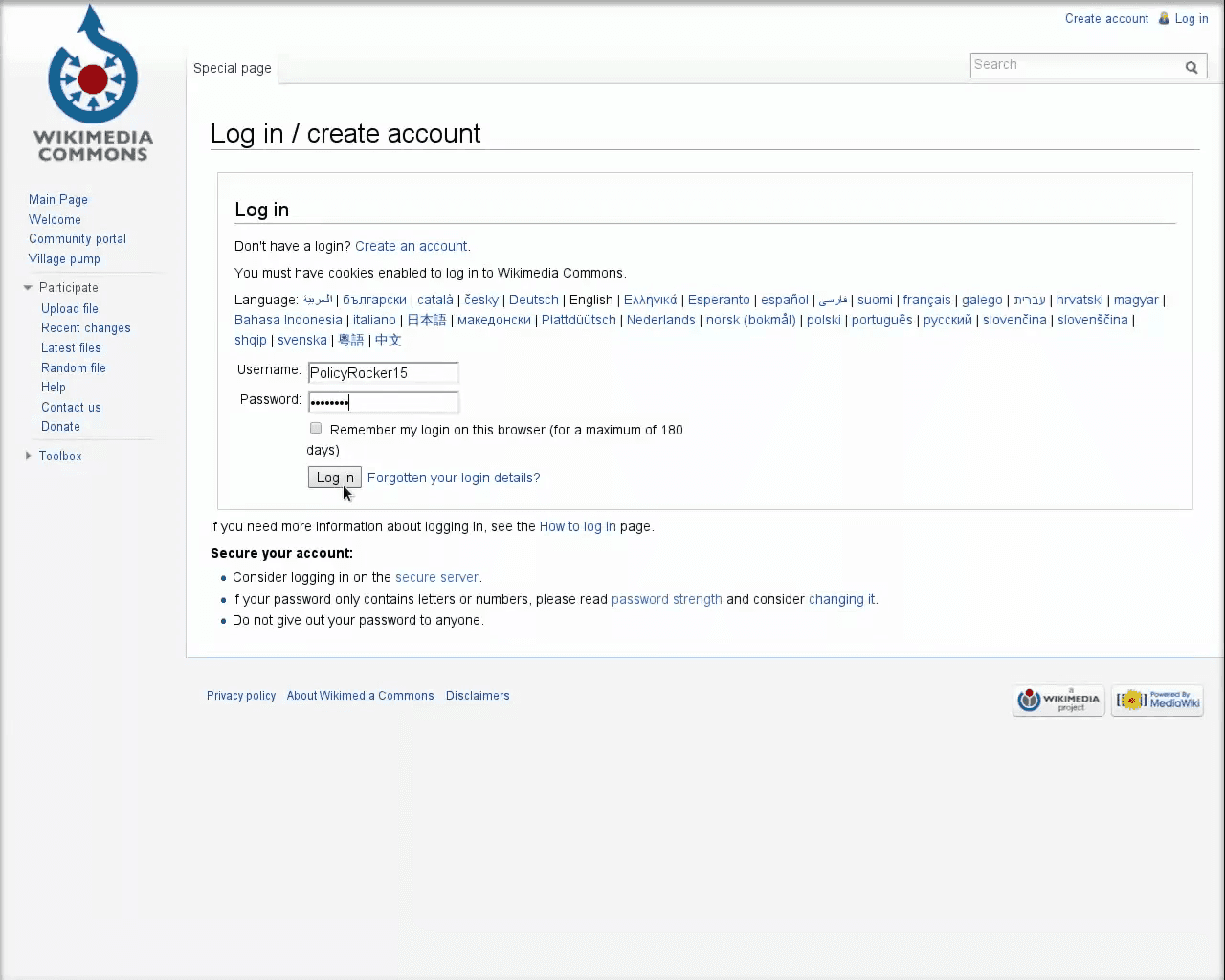Click the Wikimedia Commons logo
The image size is (1225, 980).
tap(93, 83)
